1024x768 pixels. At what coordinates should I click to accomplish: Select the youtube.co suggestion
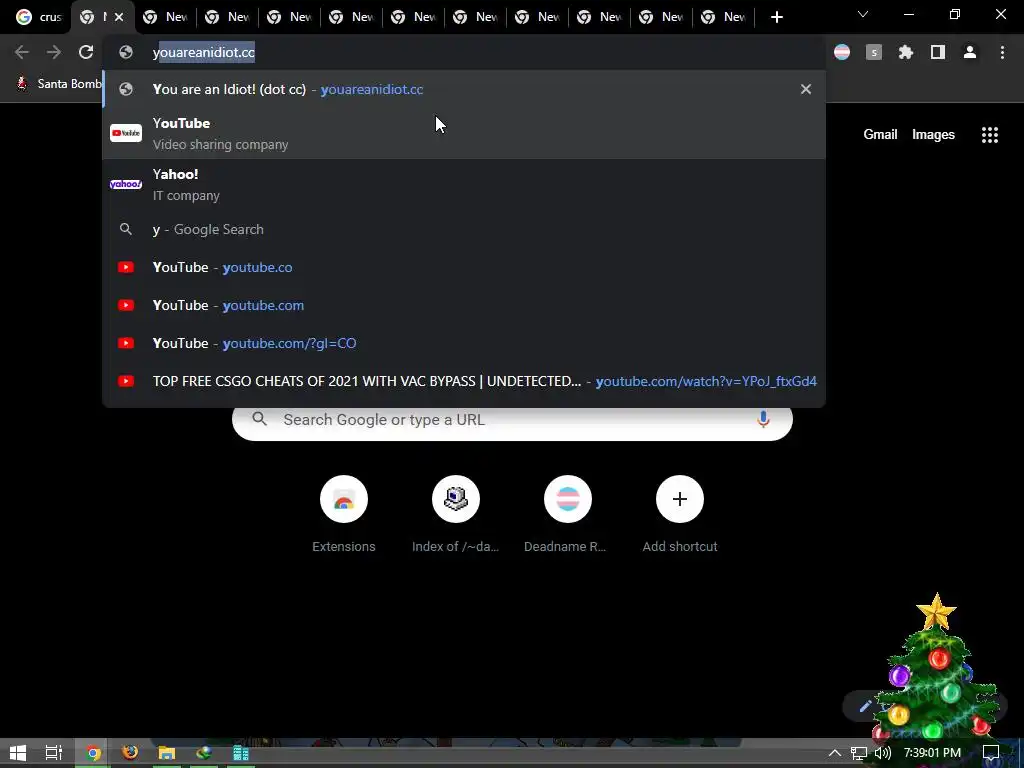(464, 267)
